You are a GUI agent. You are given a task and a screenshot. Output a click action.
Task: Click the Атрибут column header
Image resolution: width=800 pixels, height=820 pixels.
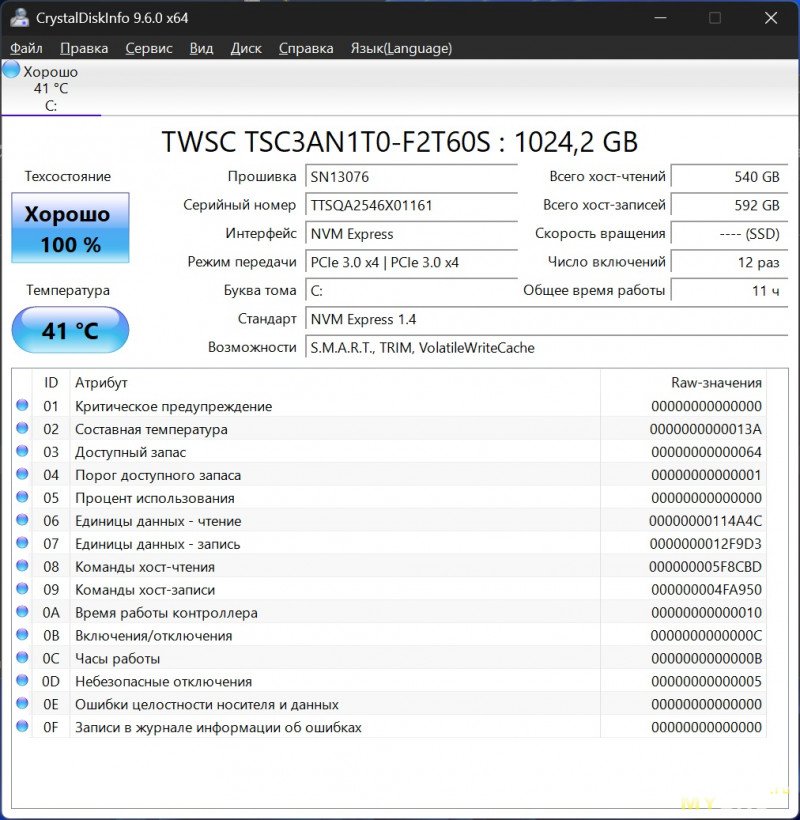(x=335, y=382)
